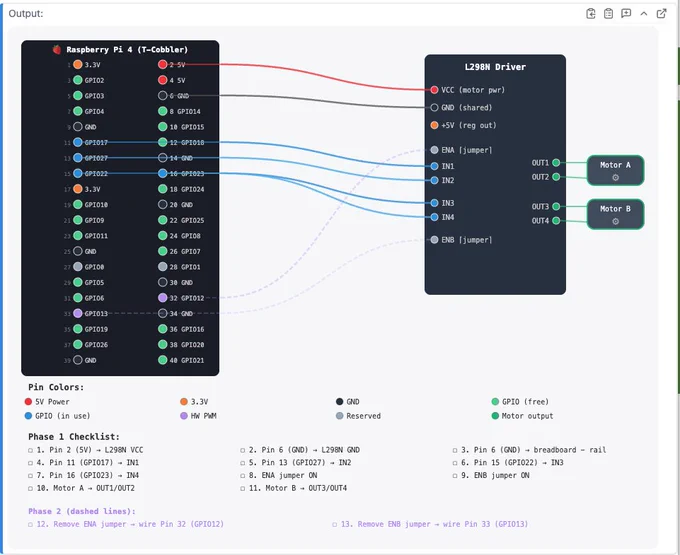The image size is (680, 555).
Task: Click the Raspberry Pi 4 (T-Cobbler) title
Action: pos(127,49)
